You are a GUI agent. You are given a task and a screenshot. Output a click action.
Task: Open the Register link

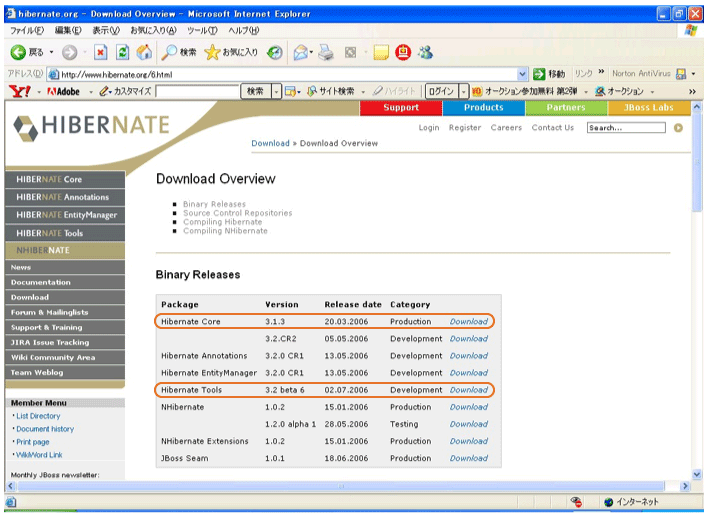pyautogui.click(x=465, y=128)
